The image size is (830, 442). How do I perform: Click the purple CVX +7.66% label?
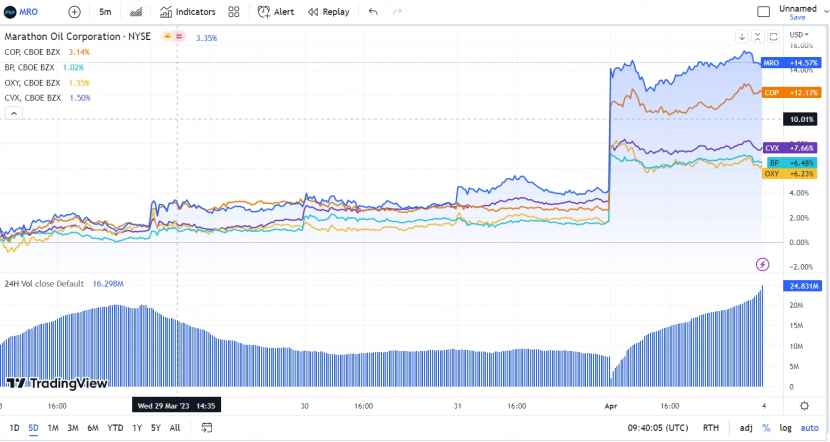point(791,148)
